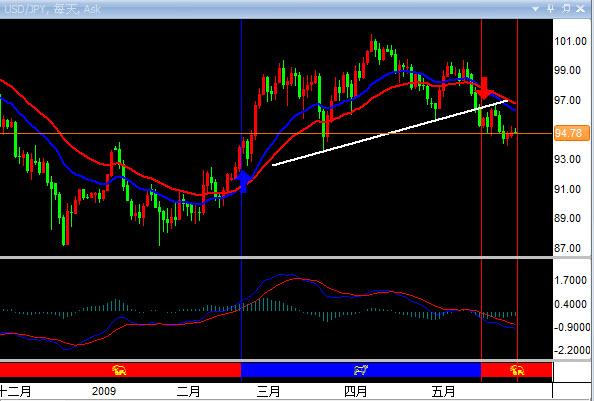594x401 pixels.
Task: Click the bear icon near 2009 label
Action: click(x=119, y=370)
